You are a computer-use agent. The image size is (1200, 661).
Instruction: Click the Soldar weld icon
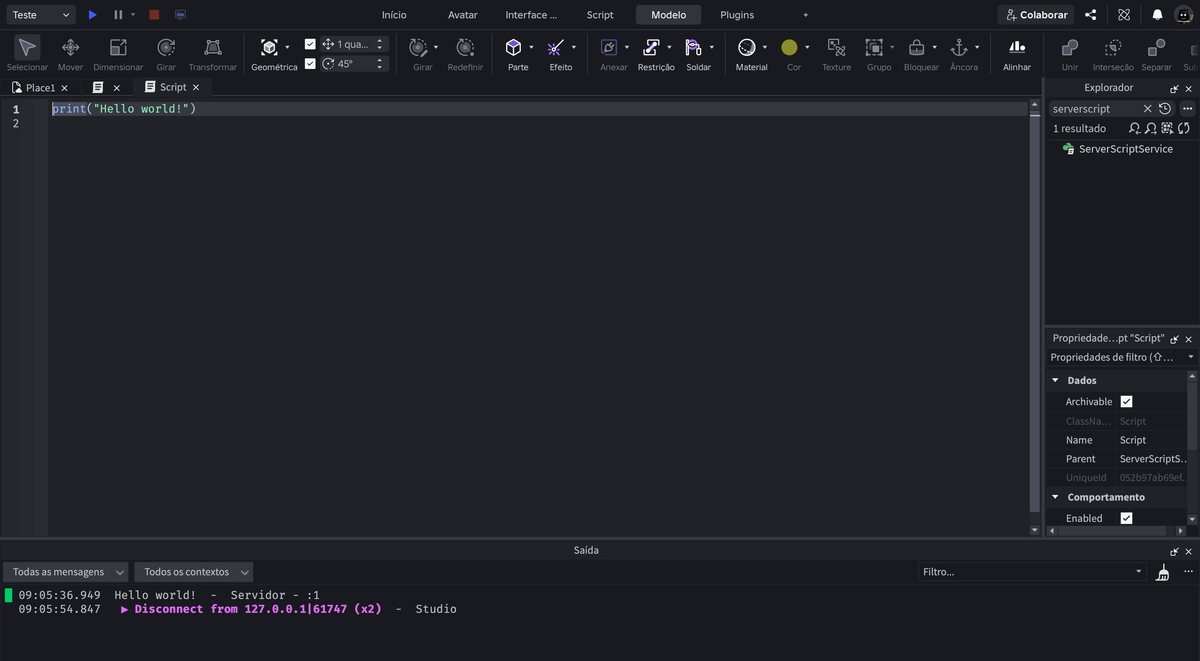(694, 47)
